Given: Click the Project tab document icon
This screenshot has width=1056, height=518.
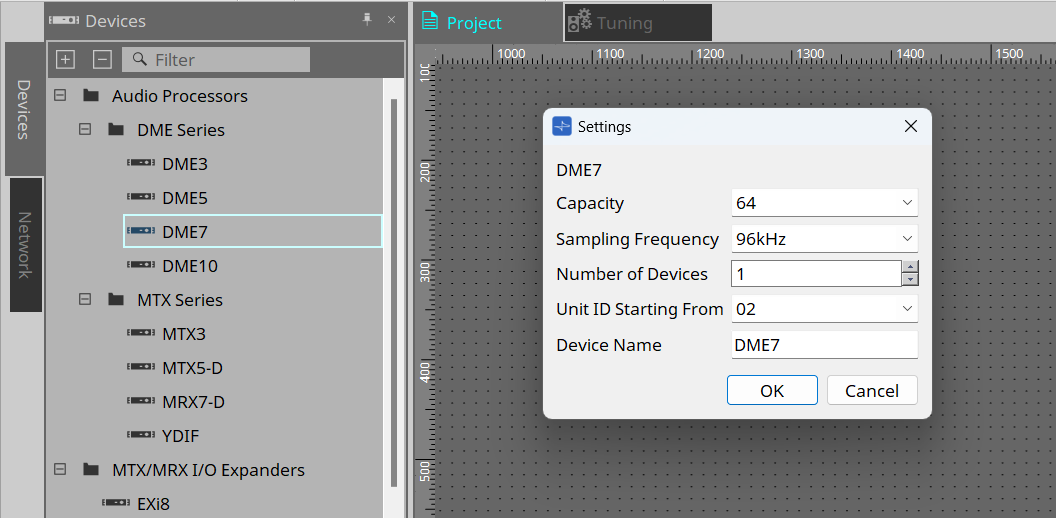Looking at the screenshot, I should pos(430,21).
